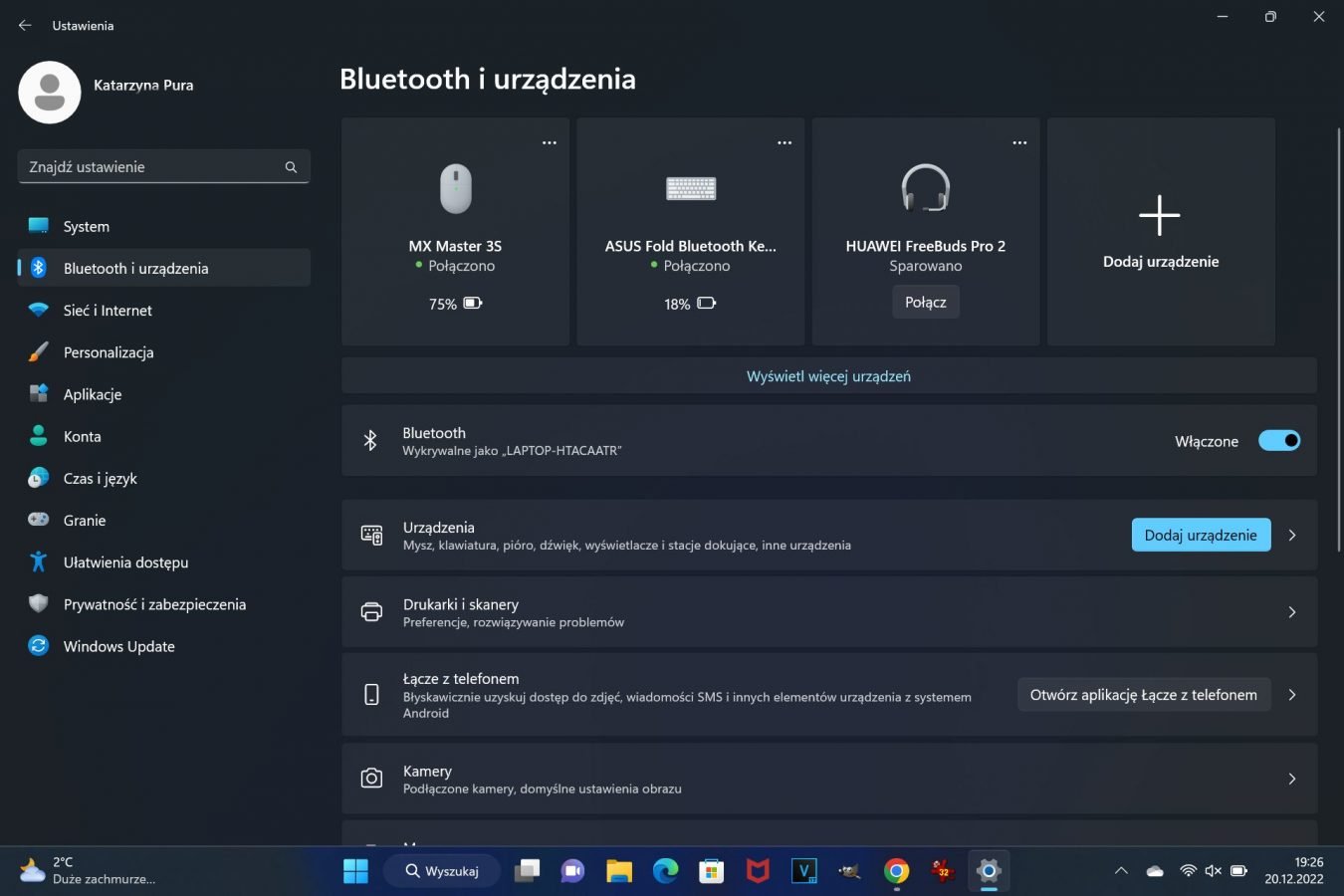Screen dimensions: 1344x896
Task: Click the HUAWEI FreeBuds Pro 2 headset icon
Action: tap(925, 188)
